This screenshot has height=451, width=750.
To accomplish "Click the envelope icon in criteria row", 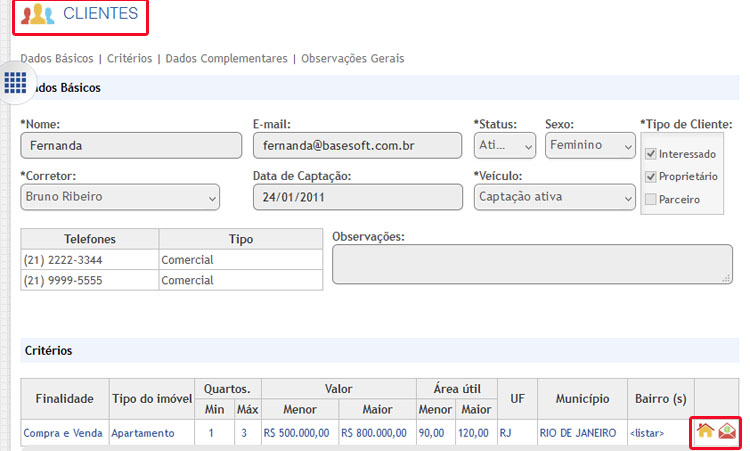I will point(728,432).
